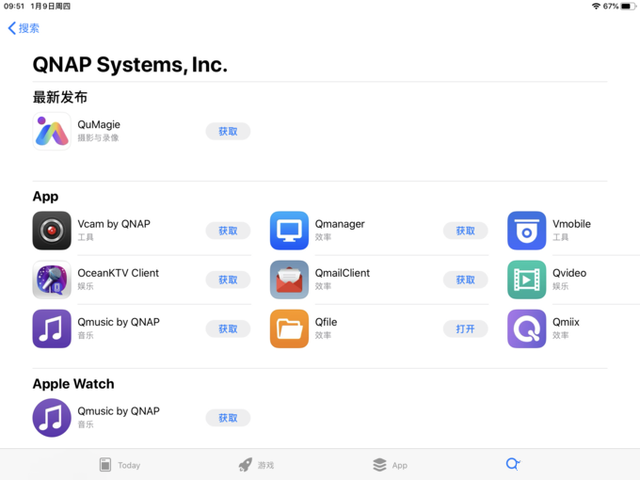This screenshot has height=480, width=640.
Task: Tap Apple Watch Qmusic icon
Action: pos(51,418)
